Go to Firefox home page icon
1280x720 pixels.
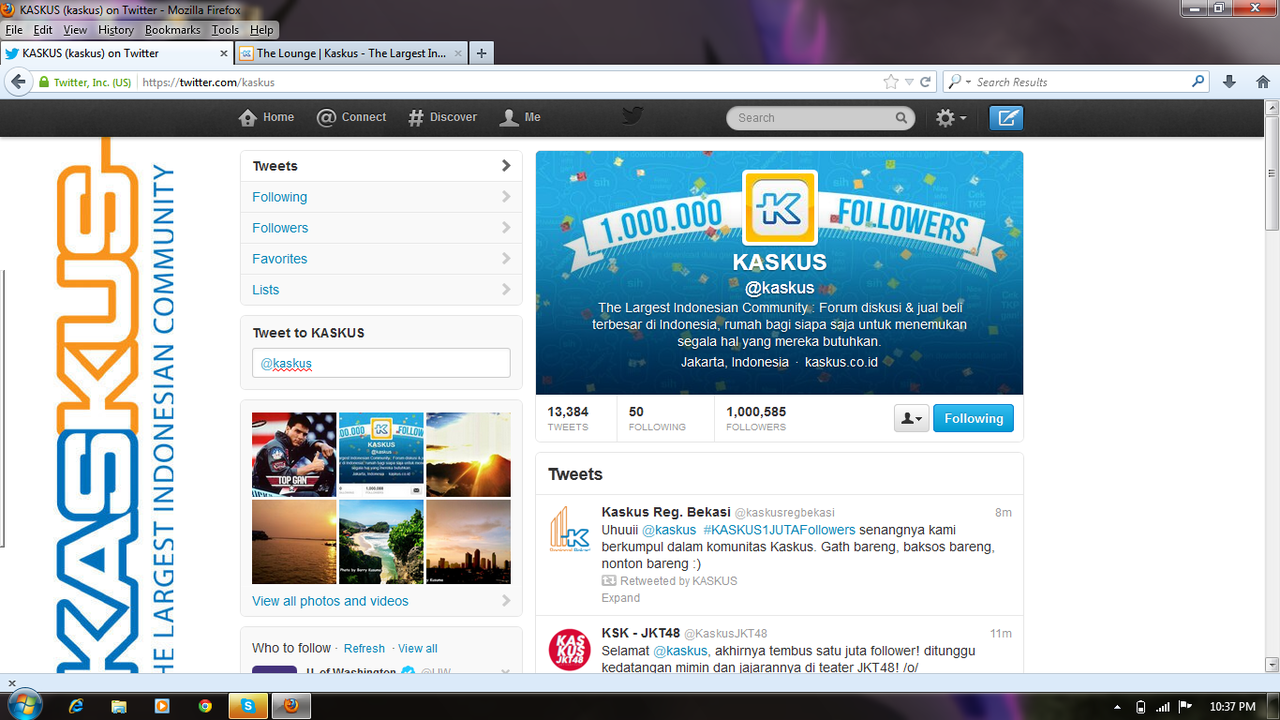(1262, 82)
